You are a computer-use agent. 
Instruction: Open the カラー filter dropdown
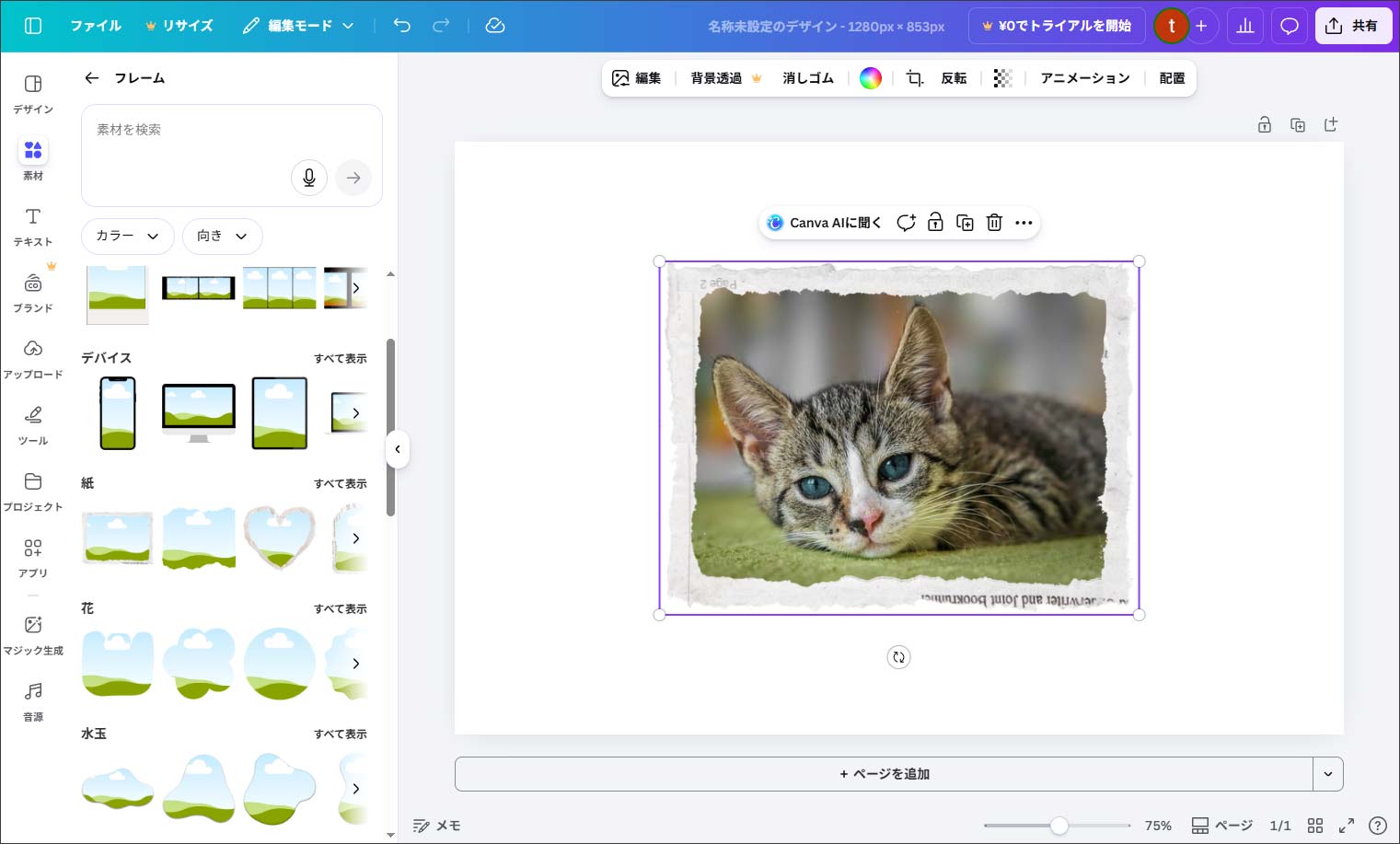tap(127, 237)
